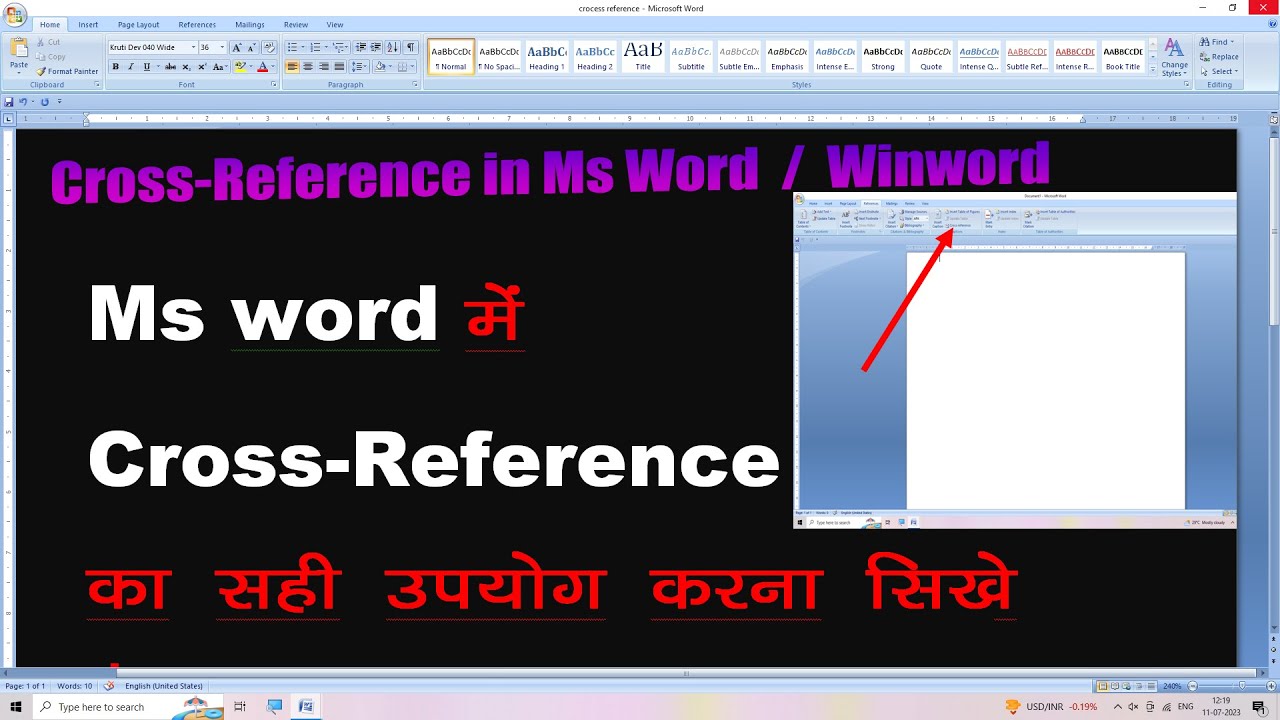Toggle Underline formatting
Screen dimensions: 1280x720
(147, 67)
